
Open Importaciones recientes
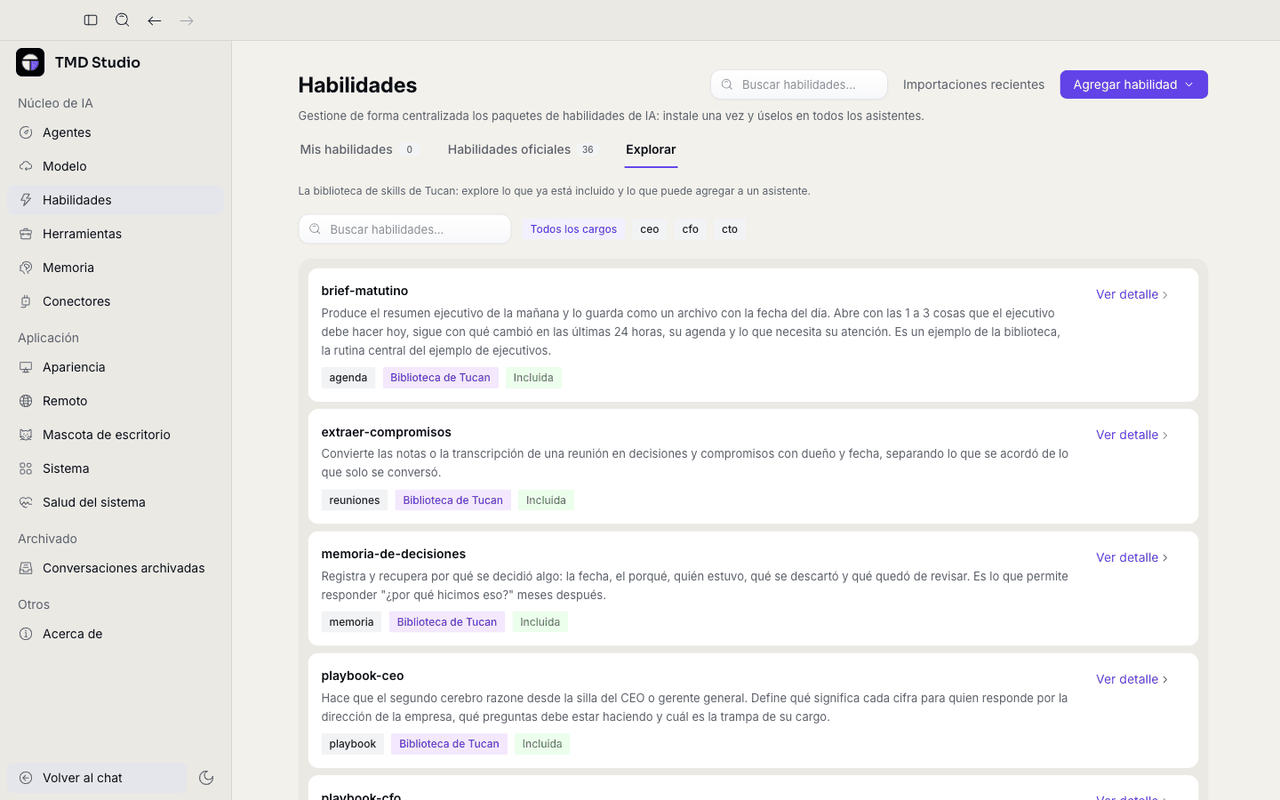(x=974, y=85)
